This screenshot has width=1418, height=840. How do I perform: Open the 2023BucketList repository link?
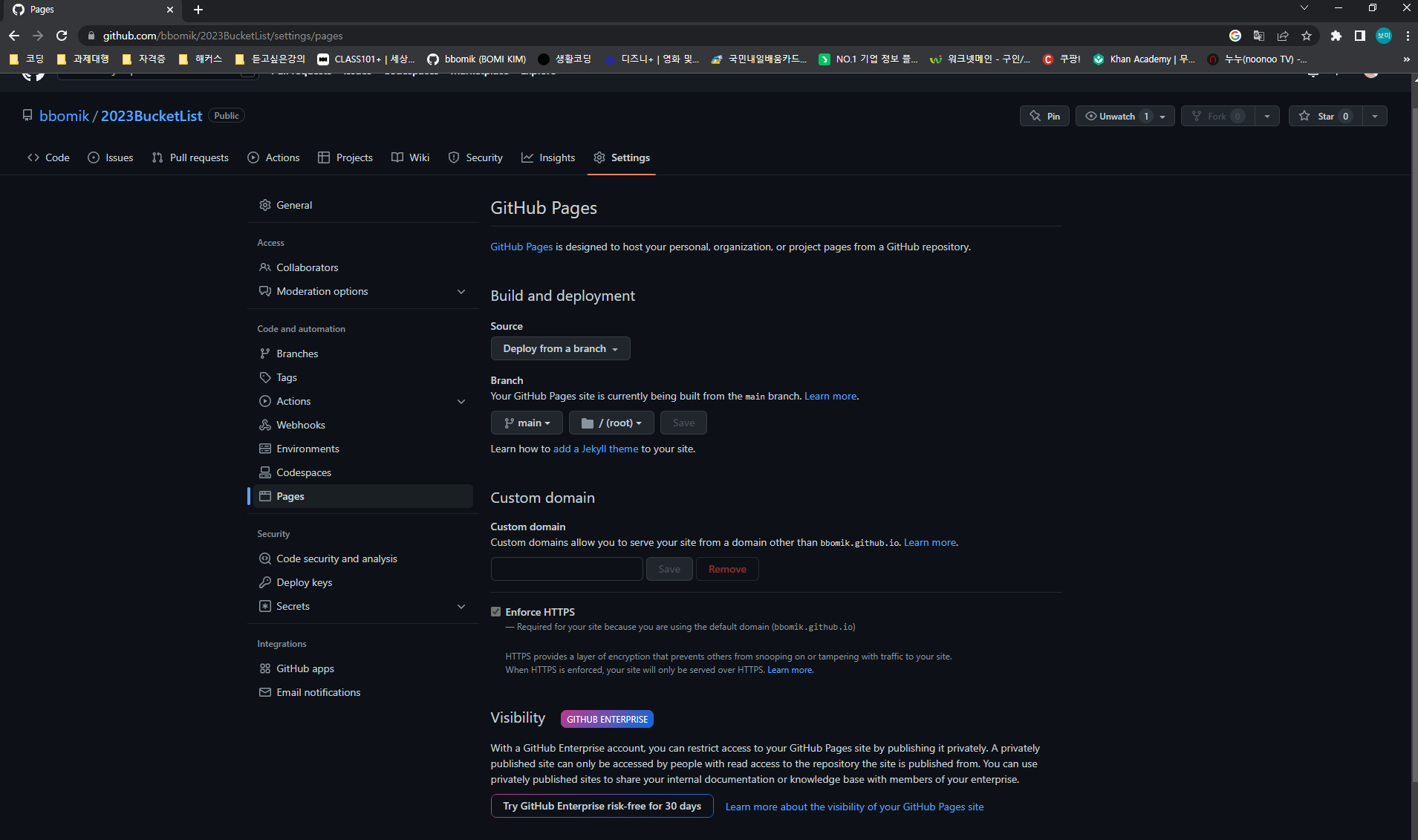tap(152, 116)
